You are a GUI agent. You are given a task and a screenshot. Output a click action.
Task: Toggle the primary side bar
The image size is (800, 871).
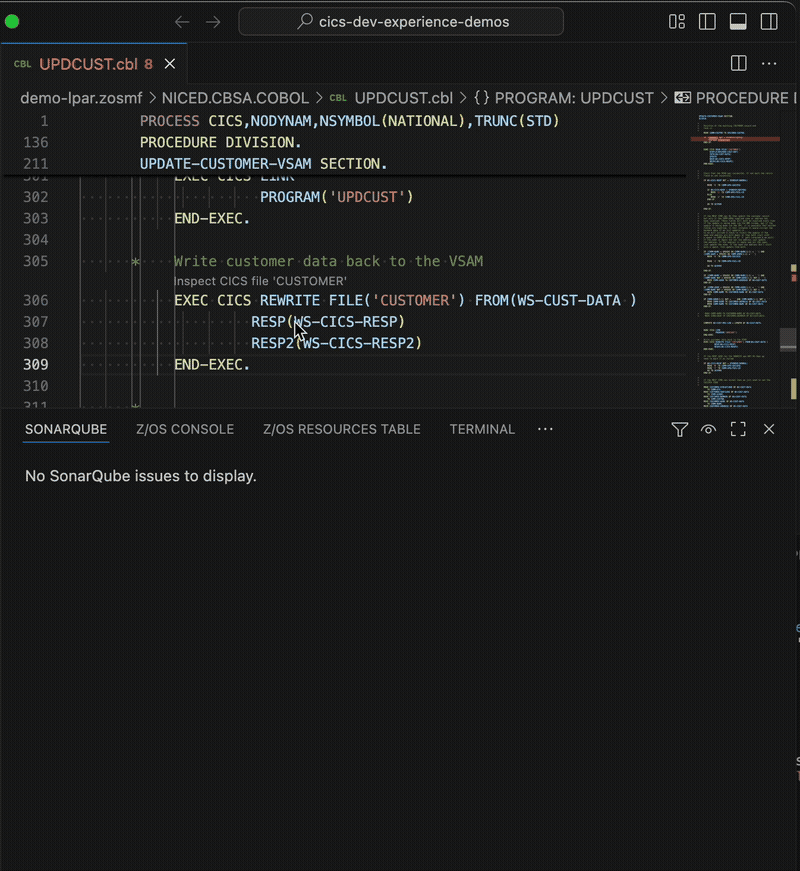[x=707, y=22]
